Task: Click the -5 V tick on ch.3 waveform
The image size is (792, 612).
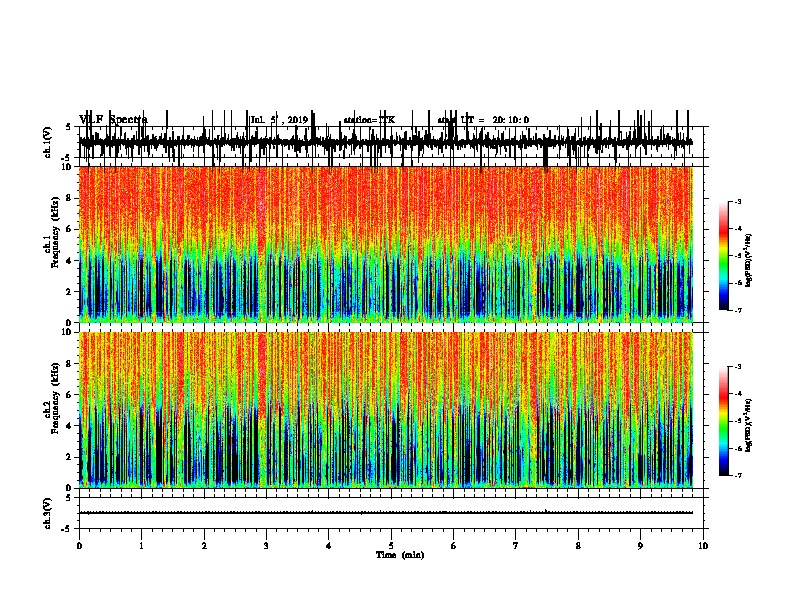Action: tap(66, 529)
